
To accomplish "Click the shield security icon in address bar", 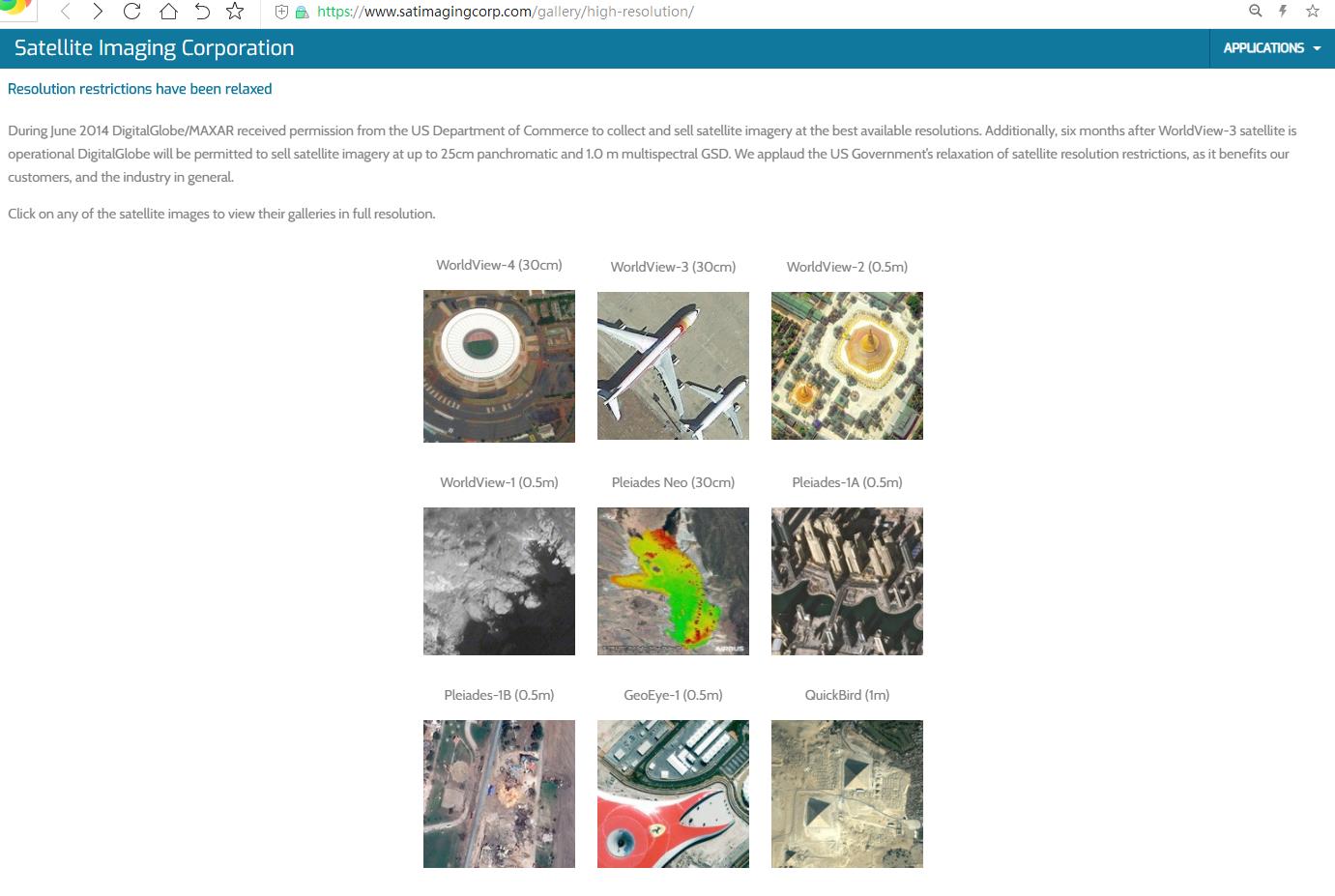I will click(x=282, y=12).
